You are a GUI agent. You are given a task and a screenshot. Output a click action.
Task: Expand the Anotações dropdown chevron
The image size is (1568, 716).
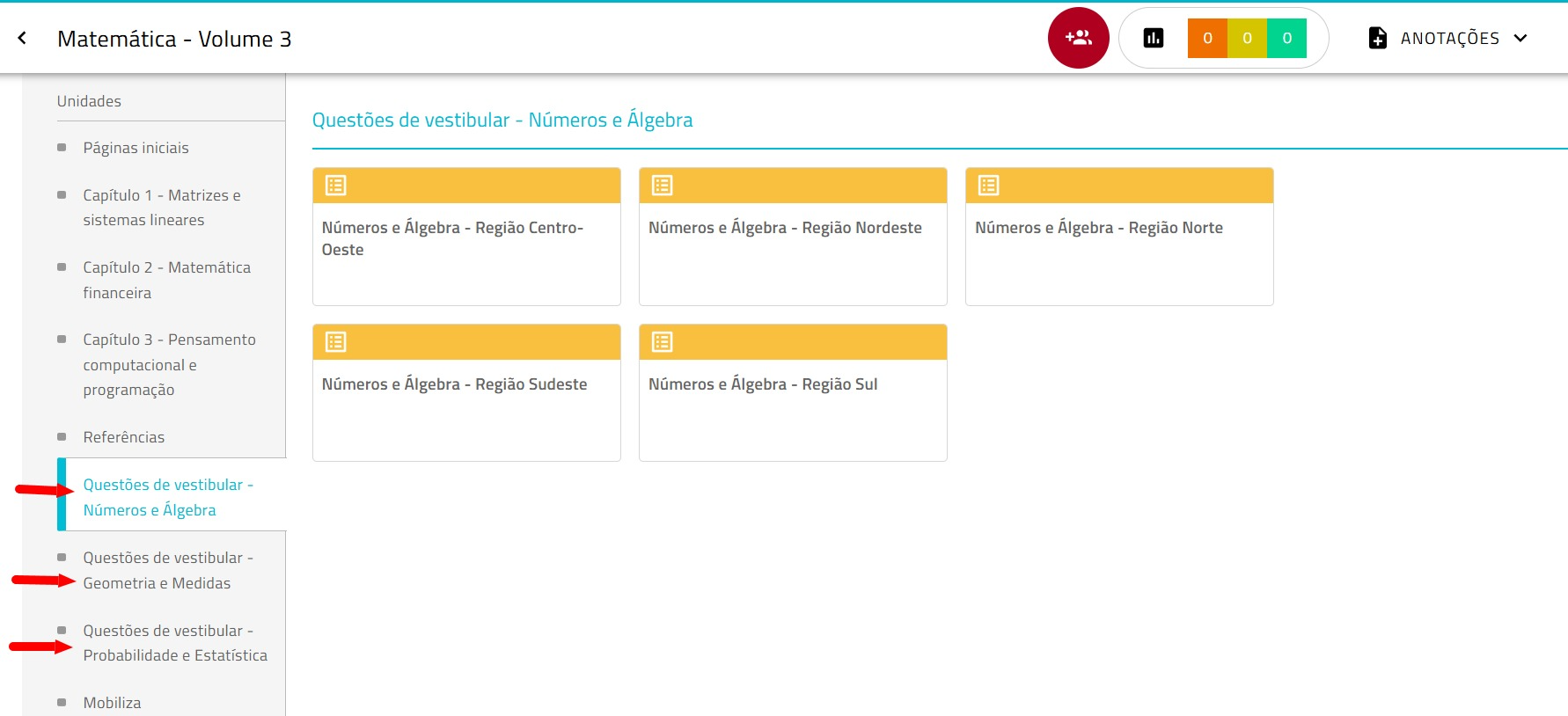click(1520, 38)
